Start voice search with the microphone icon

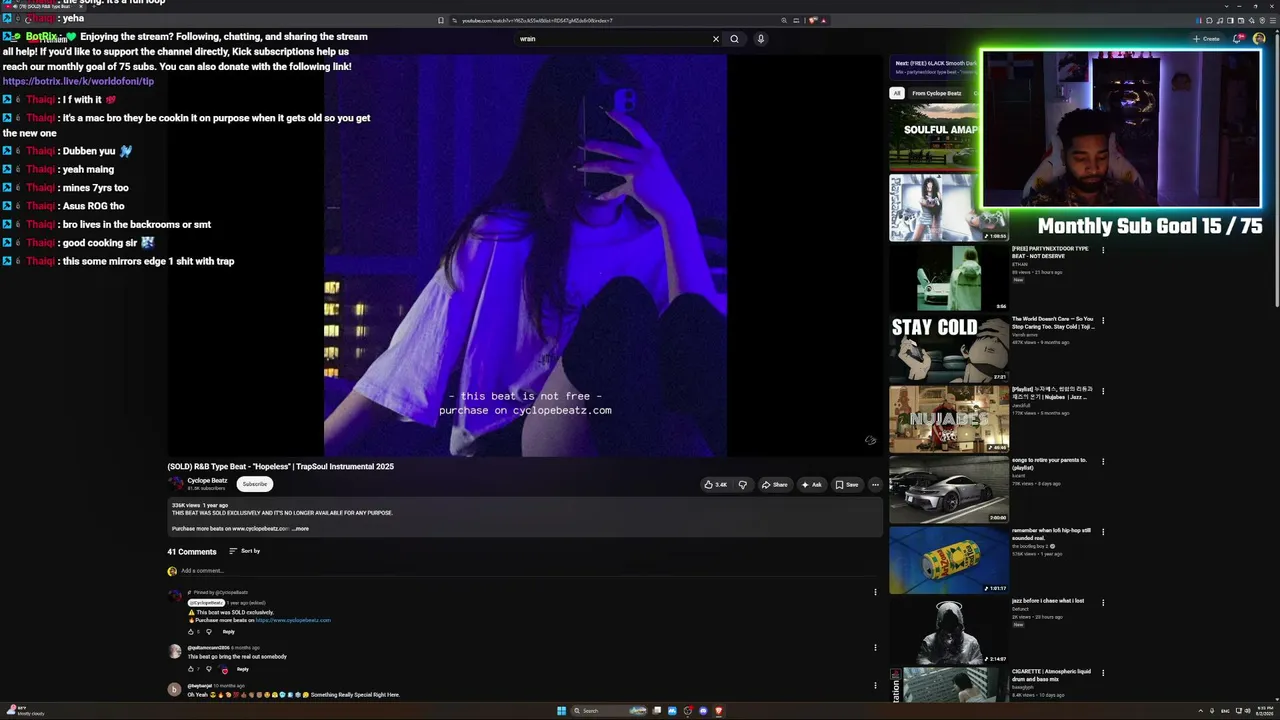coord(760,39)
